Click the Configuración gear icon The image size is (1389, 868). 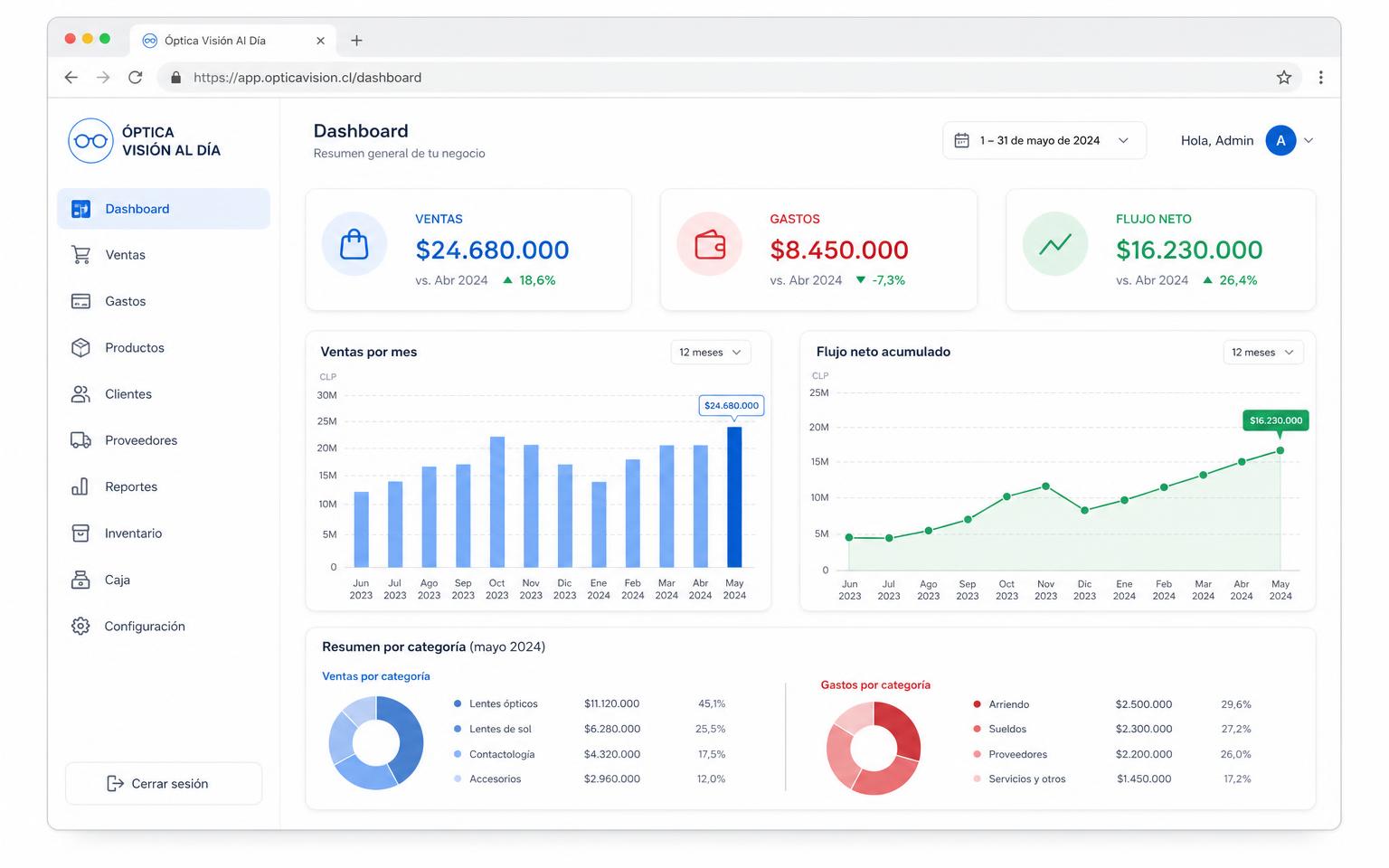point(80,626)
